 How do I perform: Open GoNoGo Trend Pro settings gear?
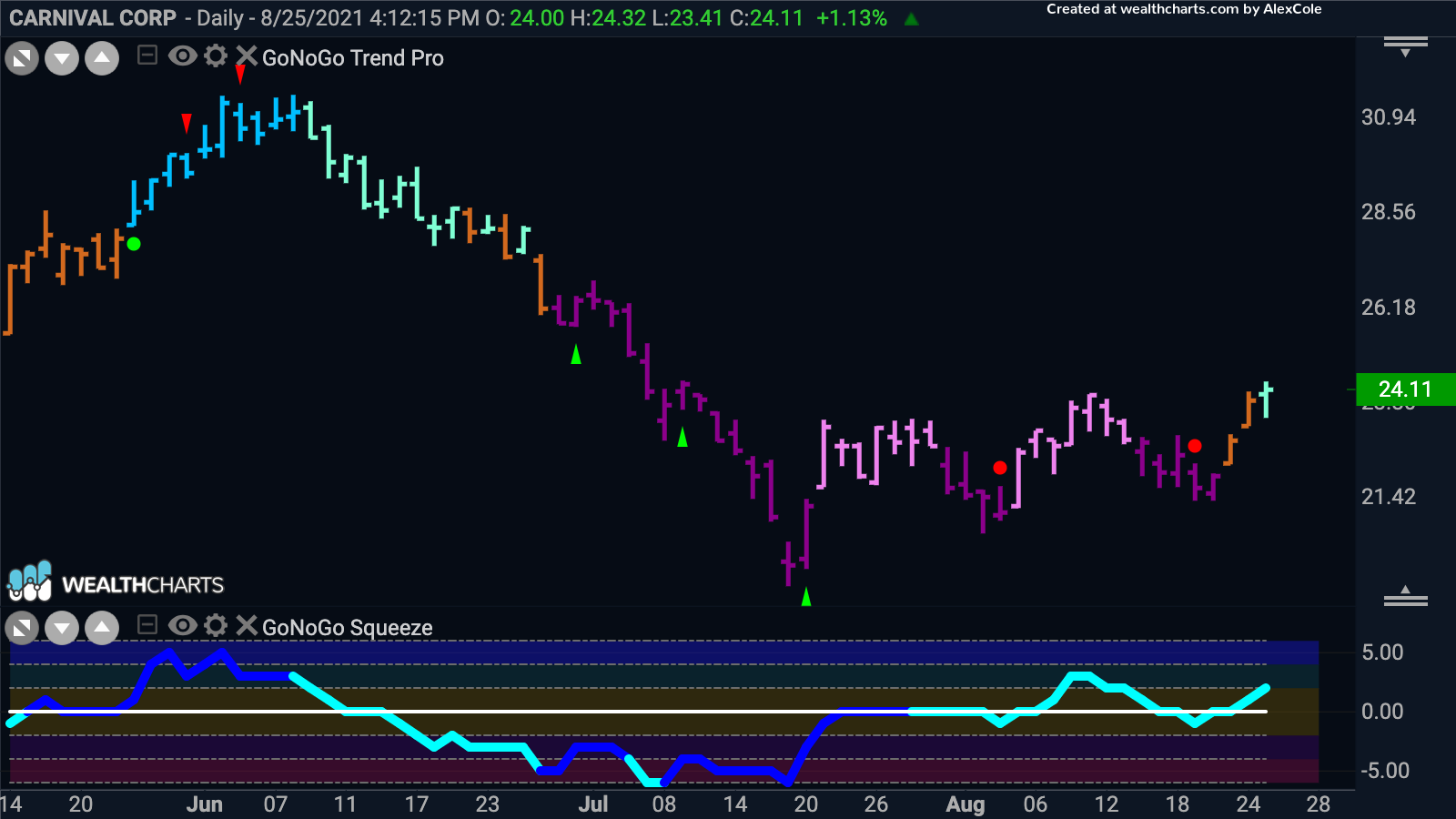coord(216,56)
